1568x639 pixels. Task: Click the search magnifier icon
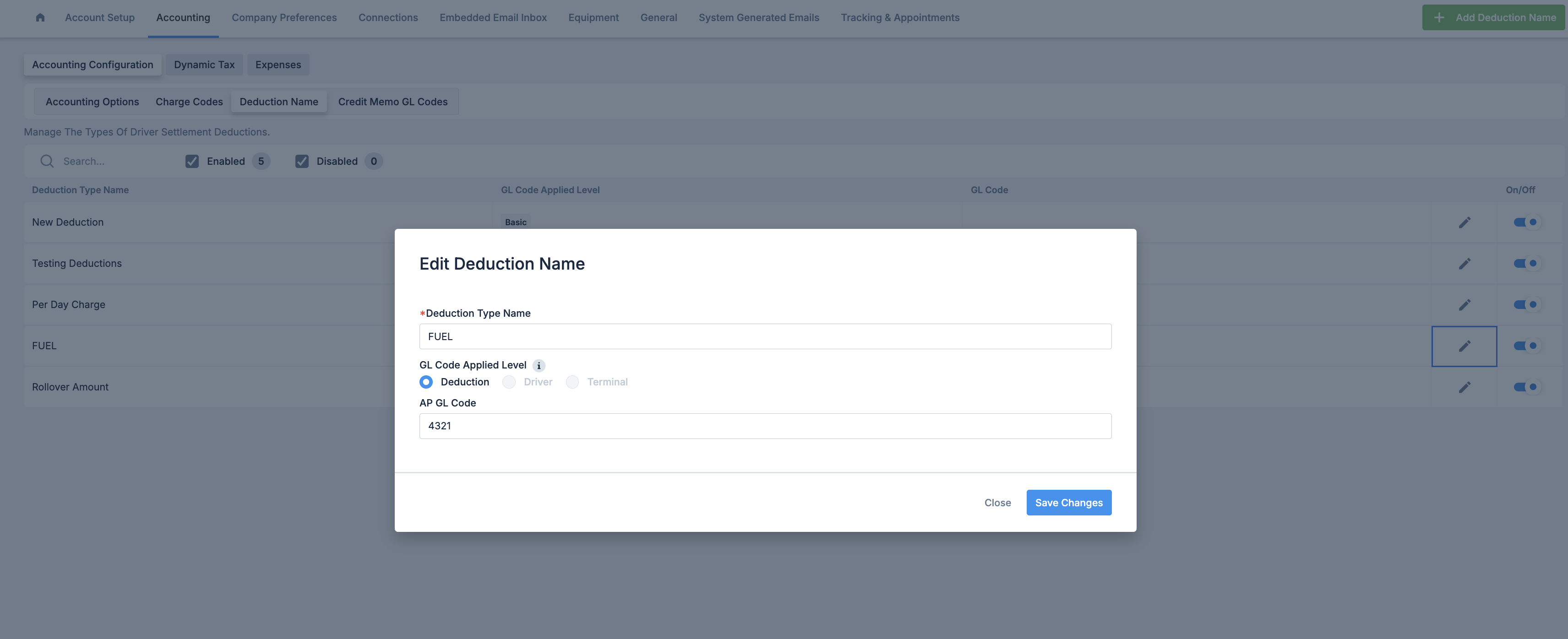(47, 161)
